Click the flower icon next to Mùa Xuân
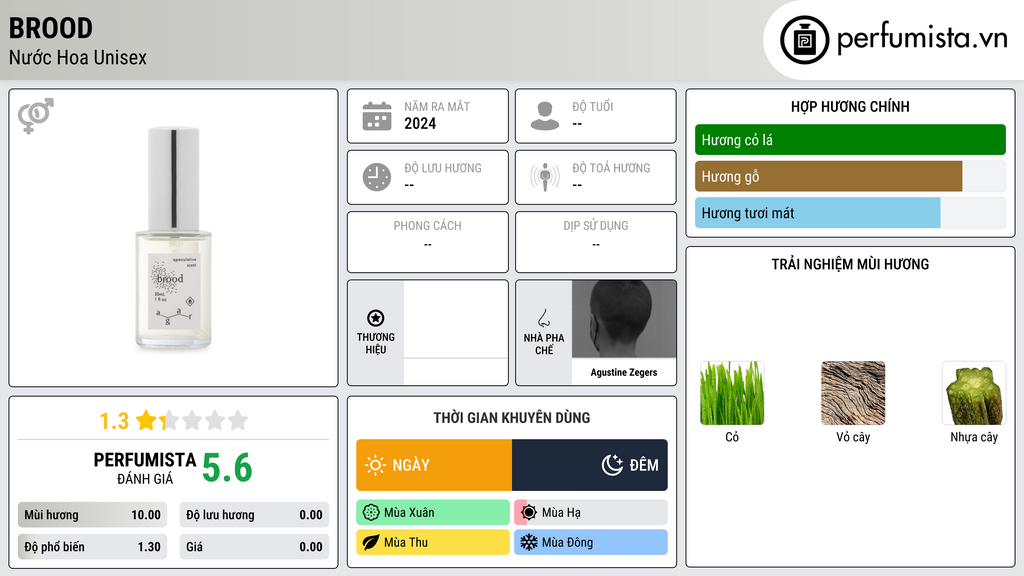 tap(371, 513)
